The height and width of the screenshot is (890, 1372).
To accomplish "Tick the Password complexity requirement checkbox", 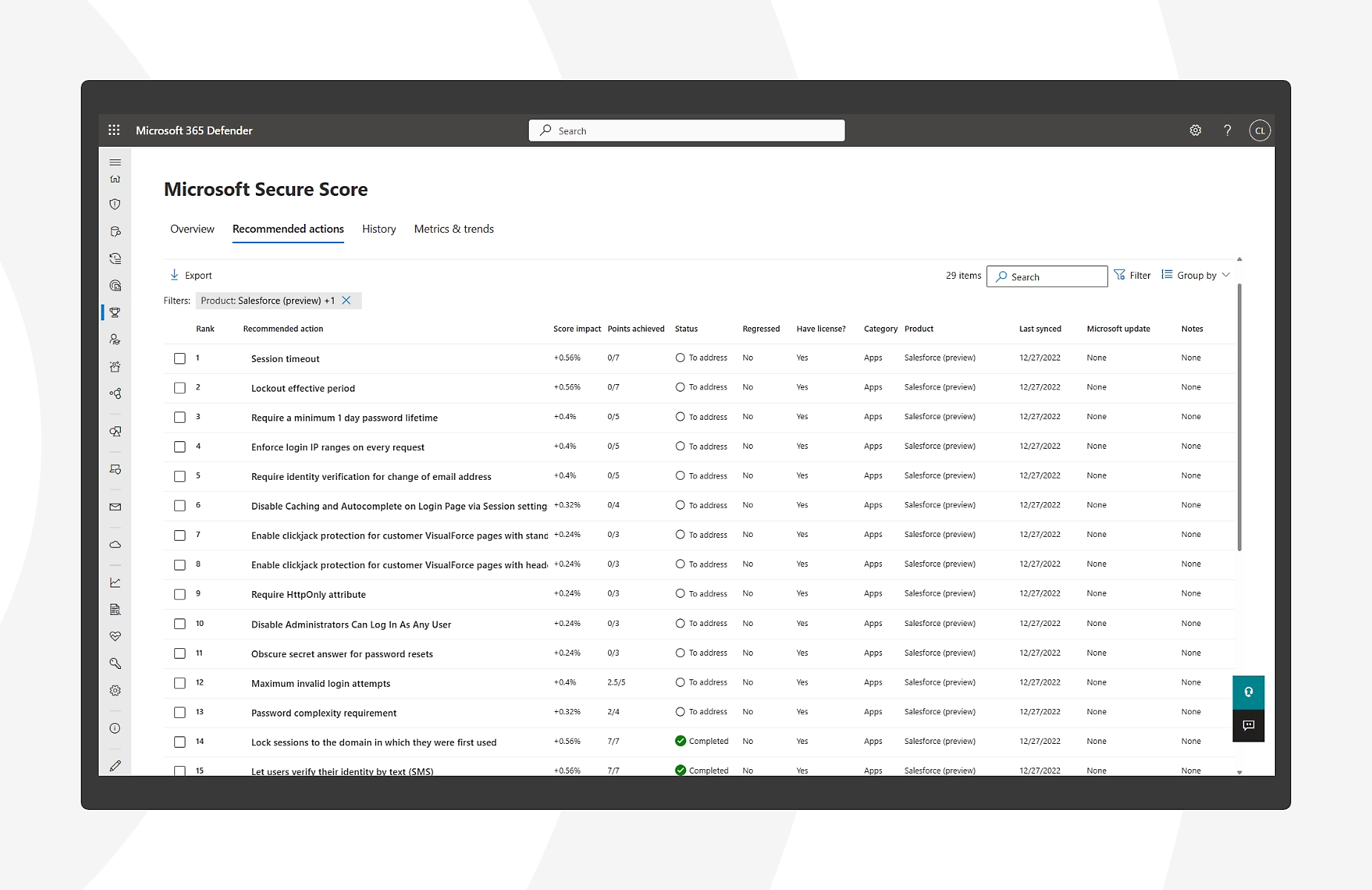I will click(179, 712).
